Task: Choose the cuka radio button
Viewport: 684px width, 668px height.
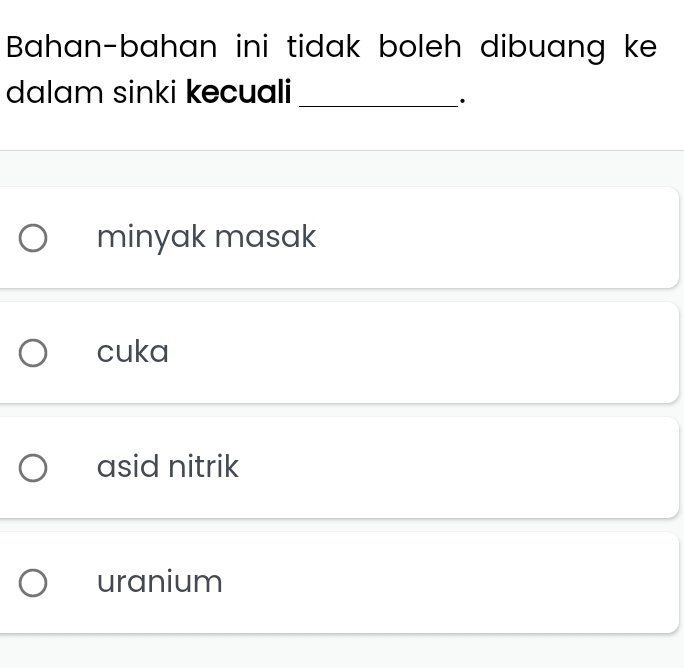Action: (33, 353)
